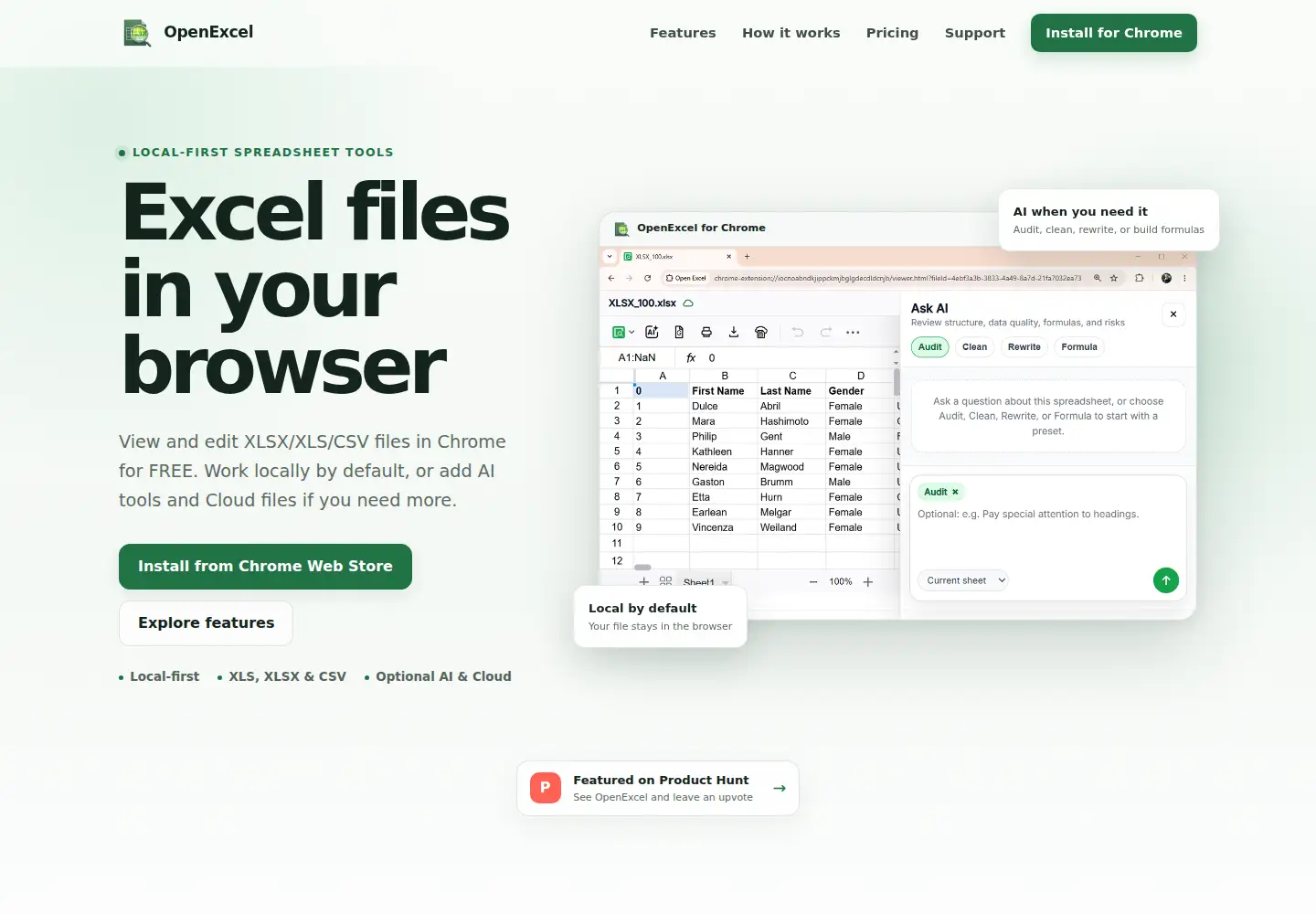Click the browser forward arrow
The height and width of the screenshot is (914, 1316).
629,278
